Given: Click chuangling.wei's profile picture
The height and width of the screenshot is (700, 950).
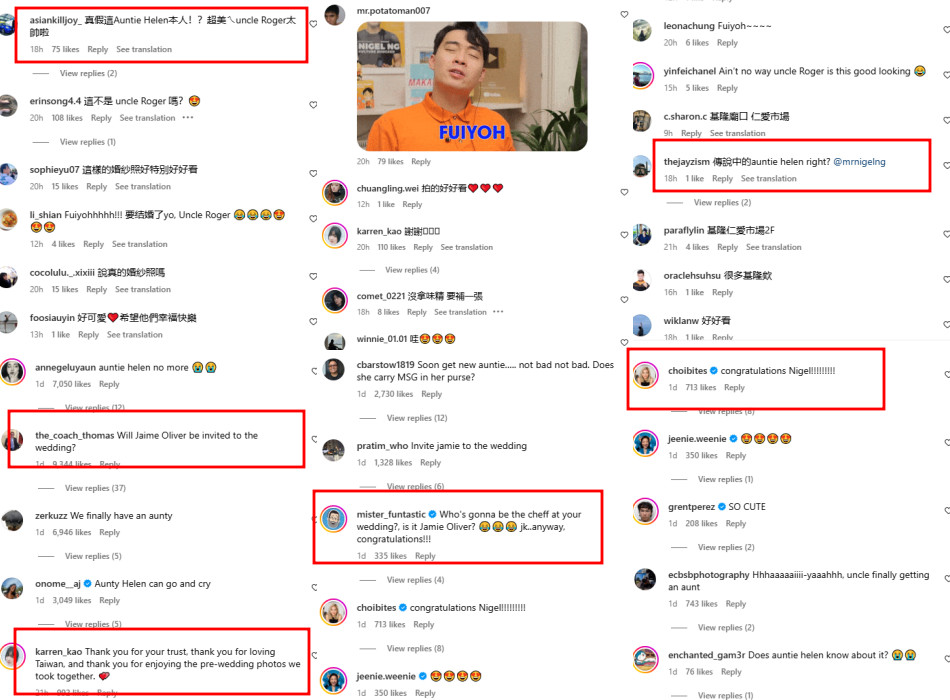Looking at the screenshot, I should [334, 193].
